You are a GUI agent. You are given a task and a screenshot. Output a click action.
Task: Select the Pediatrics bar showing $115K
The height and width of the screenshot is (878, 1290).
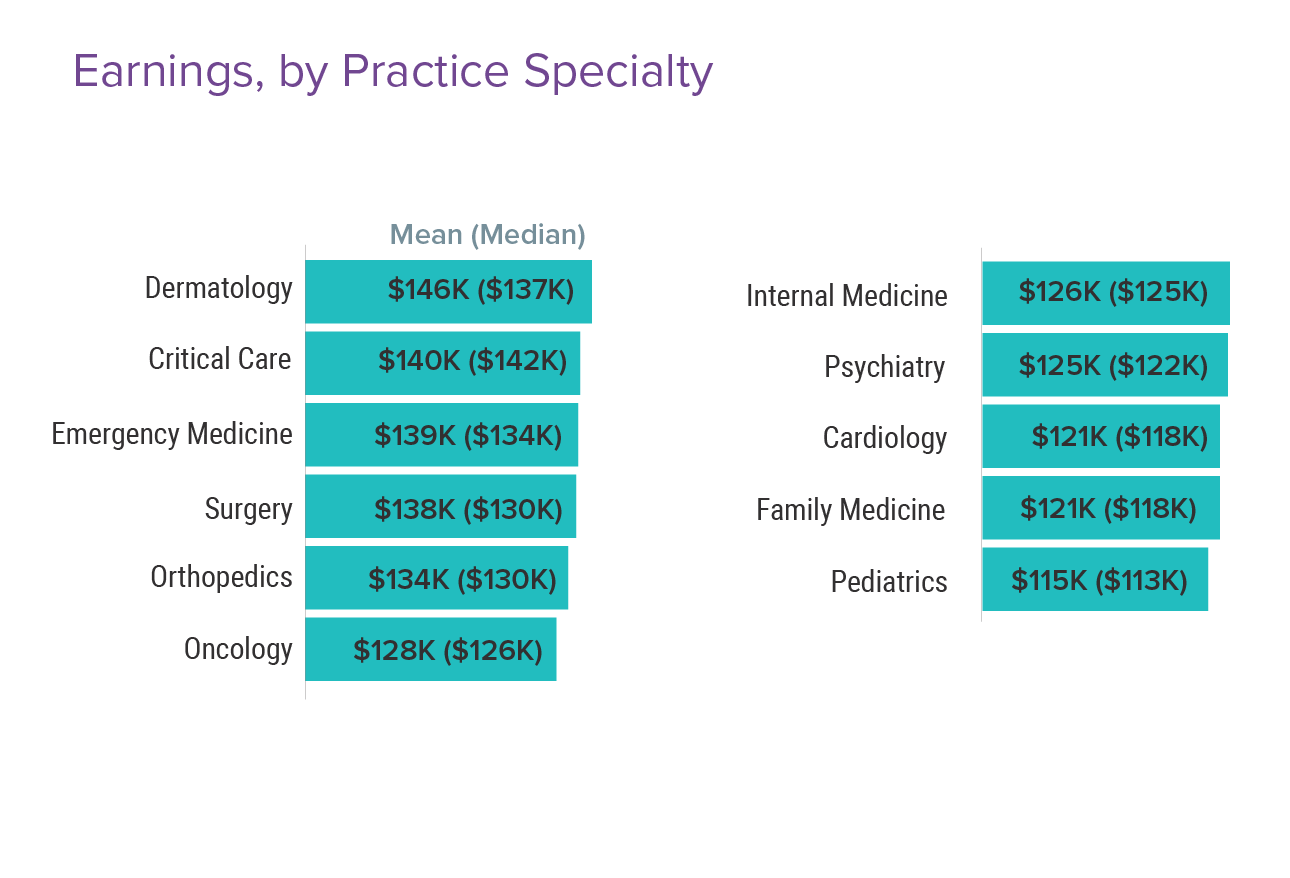pyautogui.click(x=1094, y=579)
